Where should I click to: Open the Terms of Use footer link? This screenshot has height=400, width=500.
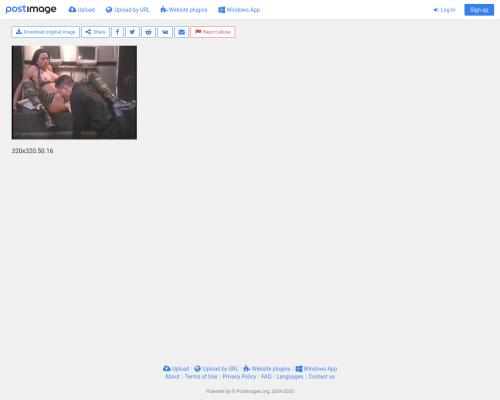[201, 376]
